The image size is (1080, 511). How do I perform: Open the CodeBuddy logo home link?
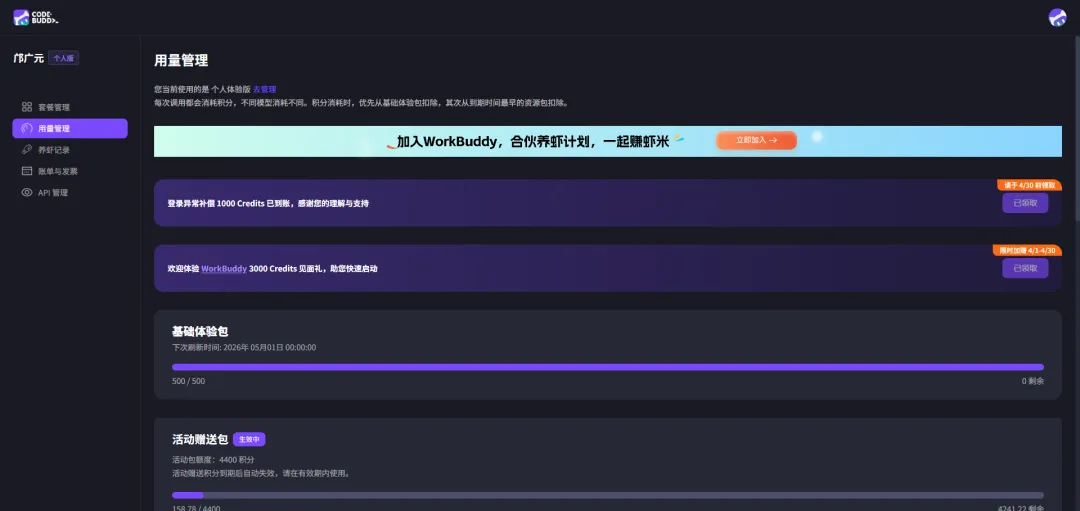36,17
